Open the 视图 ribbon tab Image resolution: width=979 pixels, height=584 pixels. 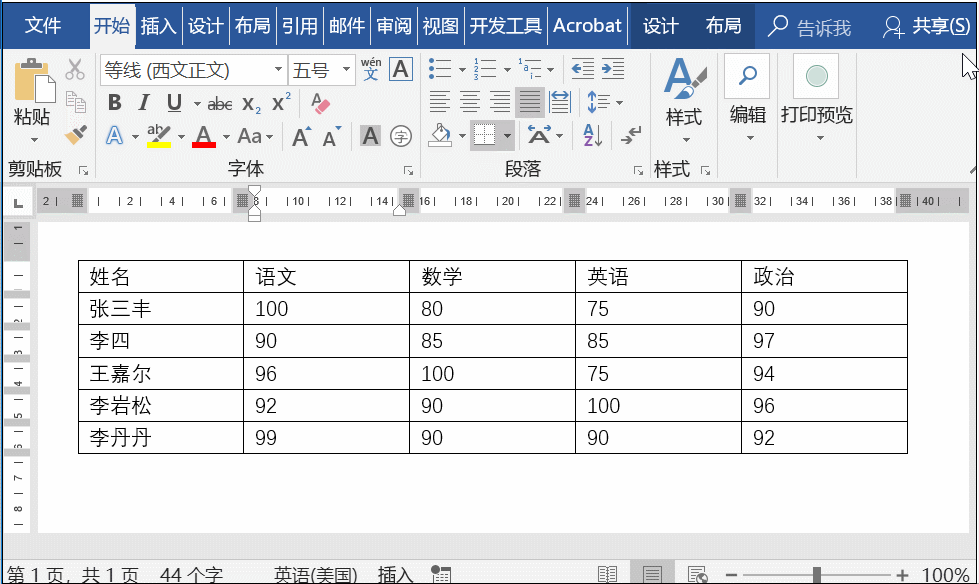[x=440, y=26]
